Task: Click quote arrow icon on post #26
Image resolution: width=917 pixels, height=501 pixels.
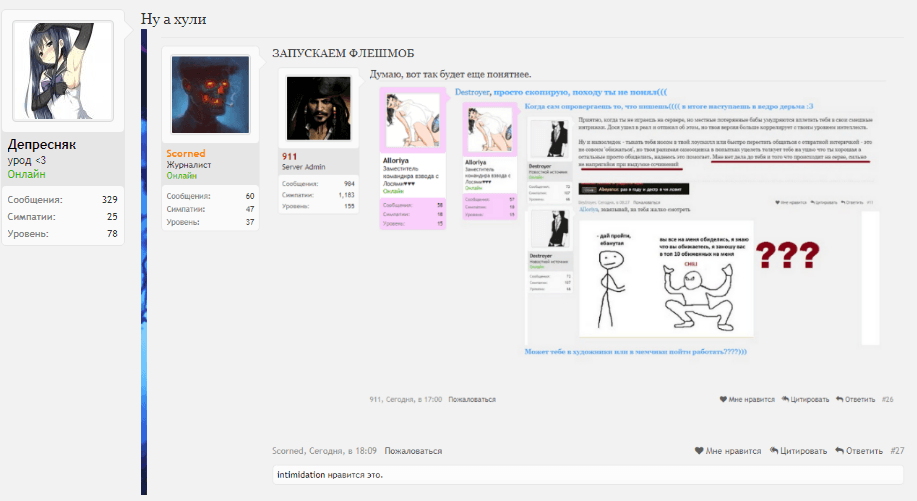Action: tap(785, 399)
